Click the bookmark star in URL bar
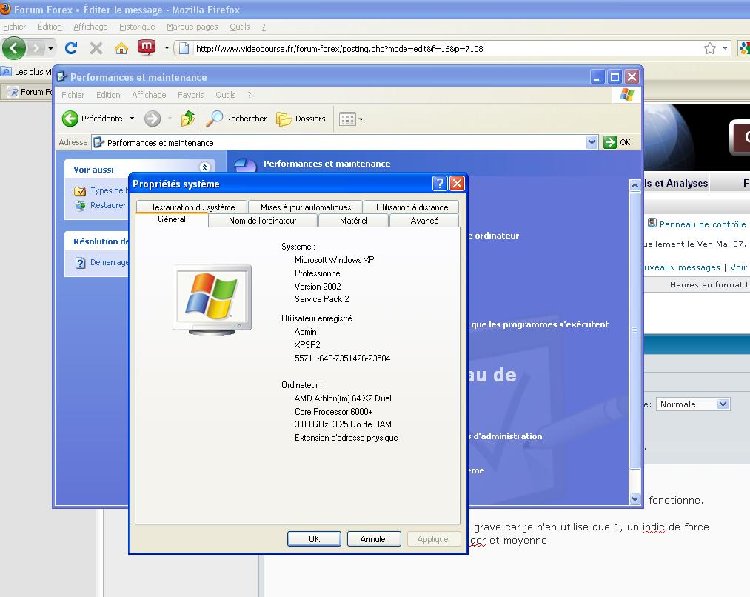 [x=710, y=48]
